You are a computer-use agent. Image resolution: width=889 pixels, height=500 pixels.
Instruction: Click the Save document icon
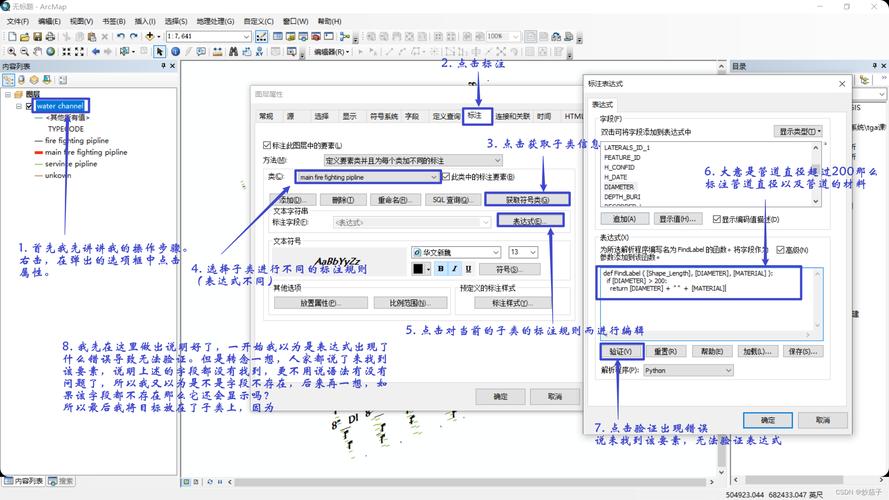pyautogui.click(x=37, y=36)
